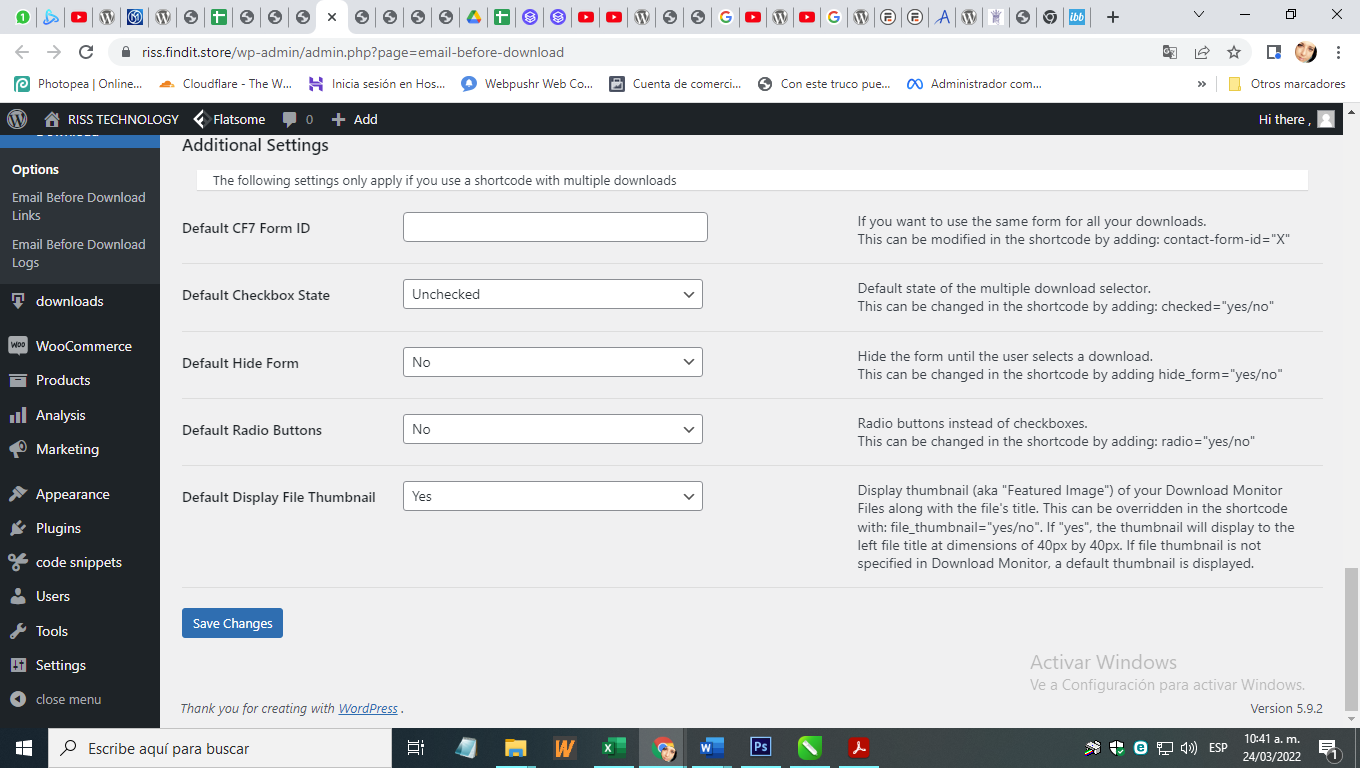This screenshot has width=1360, height=768.
Task: Open volume control in system tray
Action: pyautogui.click(x=1189, y=748)
